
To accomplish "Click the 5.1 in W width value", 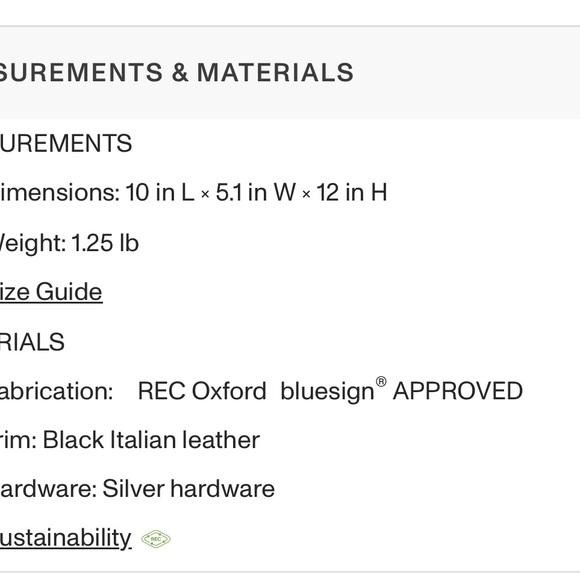I will (x=256, y=192).
